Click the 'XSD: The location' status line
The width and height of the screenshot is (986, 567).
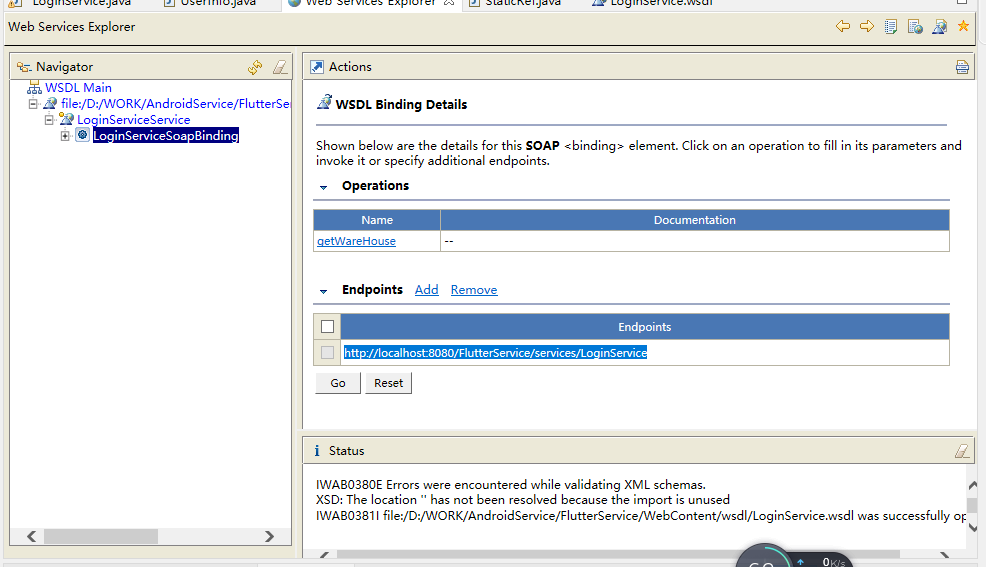point(523,500)
